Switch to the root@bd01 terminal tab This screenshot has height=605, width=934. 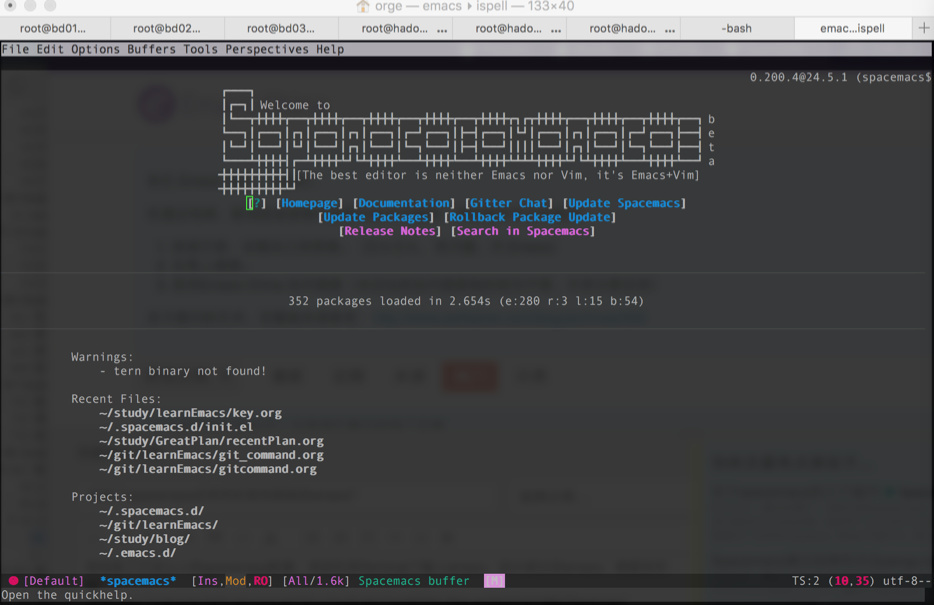55,28
